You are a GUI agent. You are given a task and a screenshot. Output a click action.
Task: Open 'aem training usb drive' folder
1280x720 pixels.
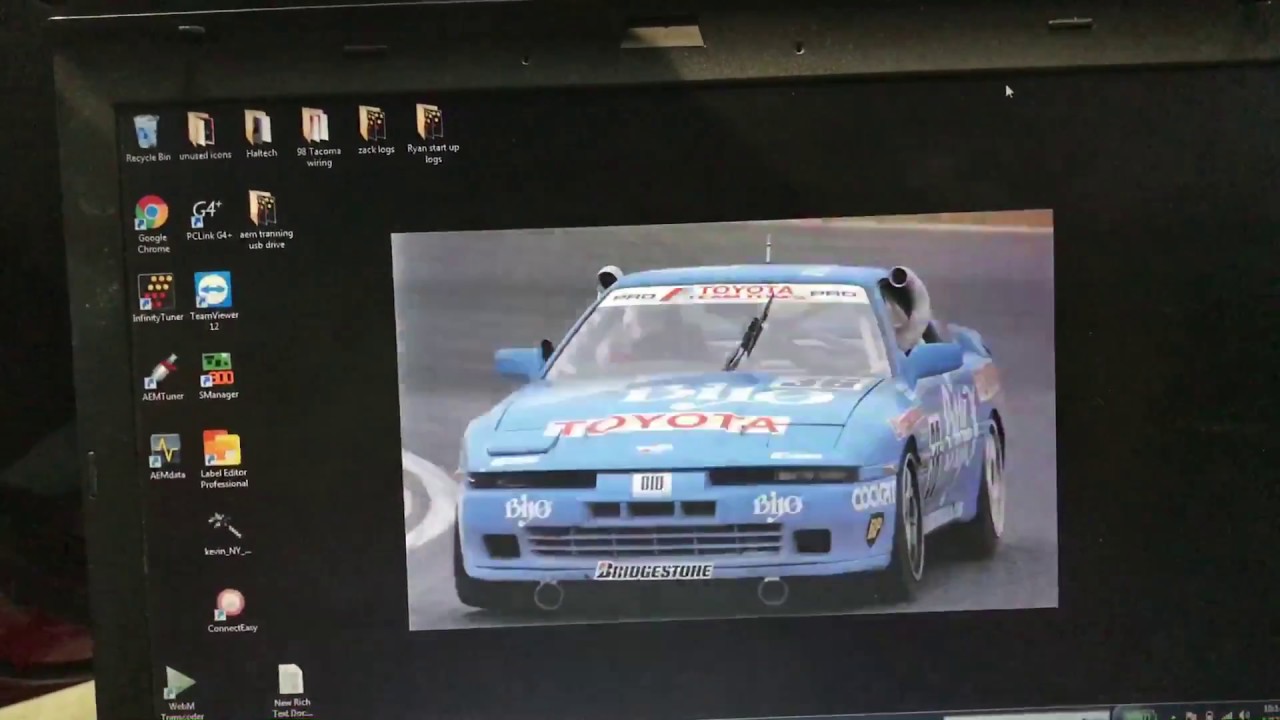[265, 220]
